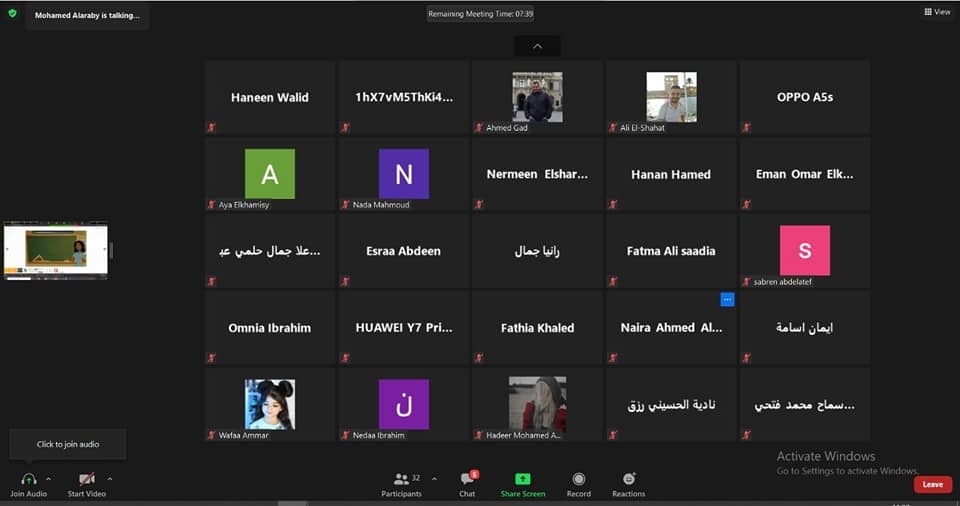Click the name HUAWEI Y7 Pri...
This screenshot has width=960, height=506.
point(404,328)
